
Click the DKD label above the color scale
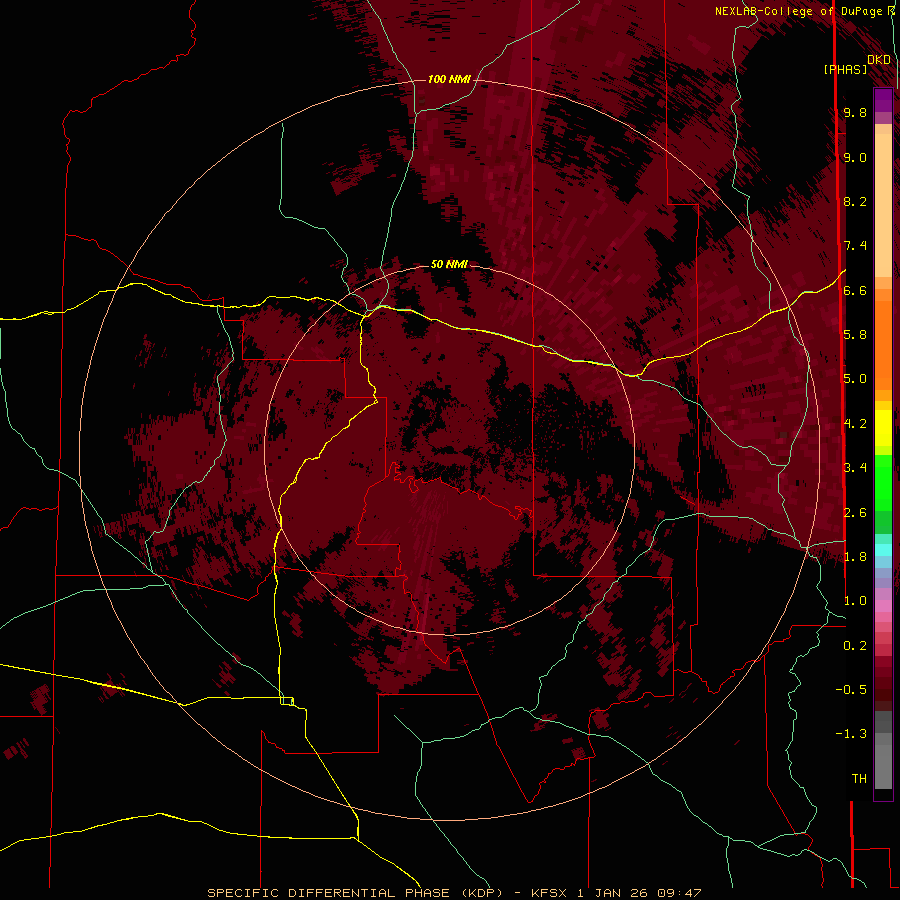click(x=879, y=60)
